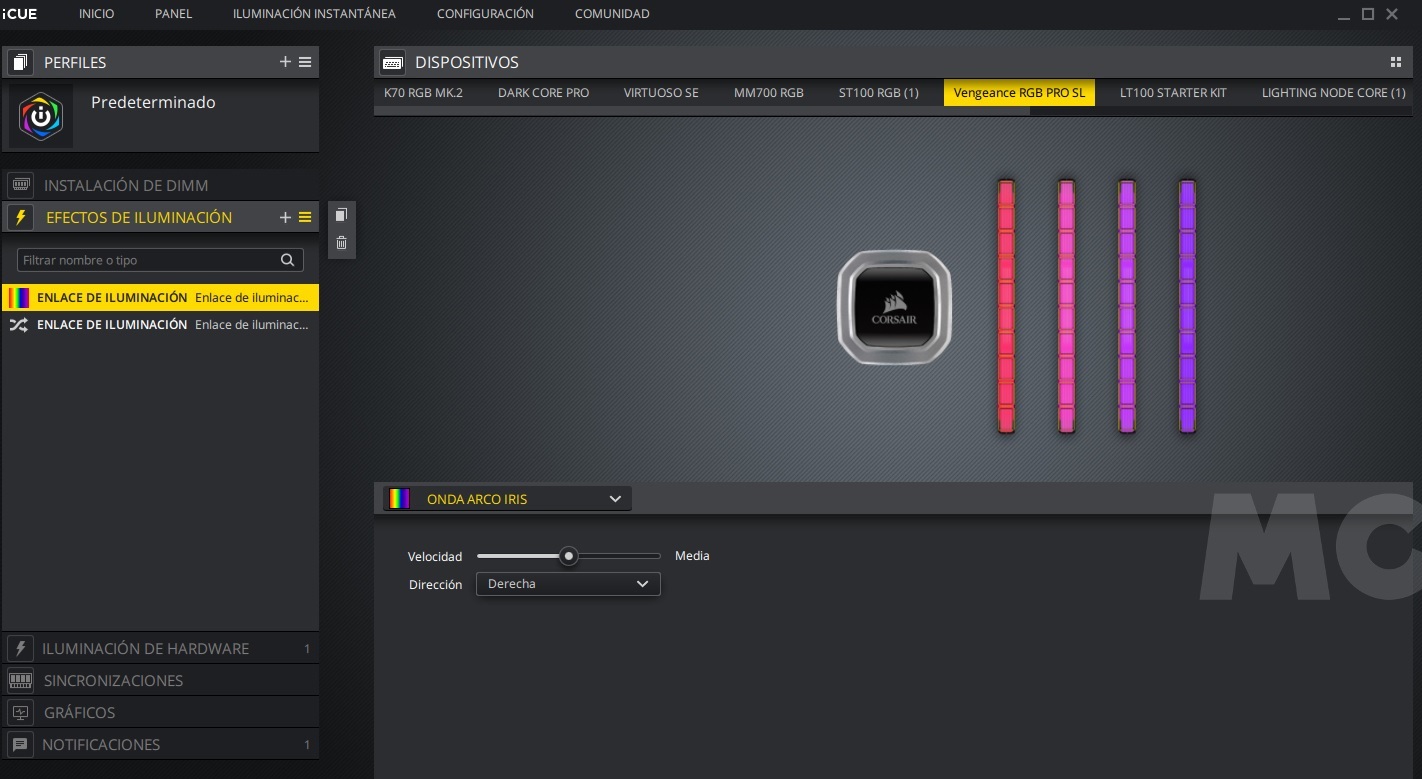Open Efectos de Iluminación options menu icon
The height and width of the screenshot is (779, 1422).
pyautogui.click(x=305, y=217)
